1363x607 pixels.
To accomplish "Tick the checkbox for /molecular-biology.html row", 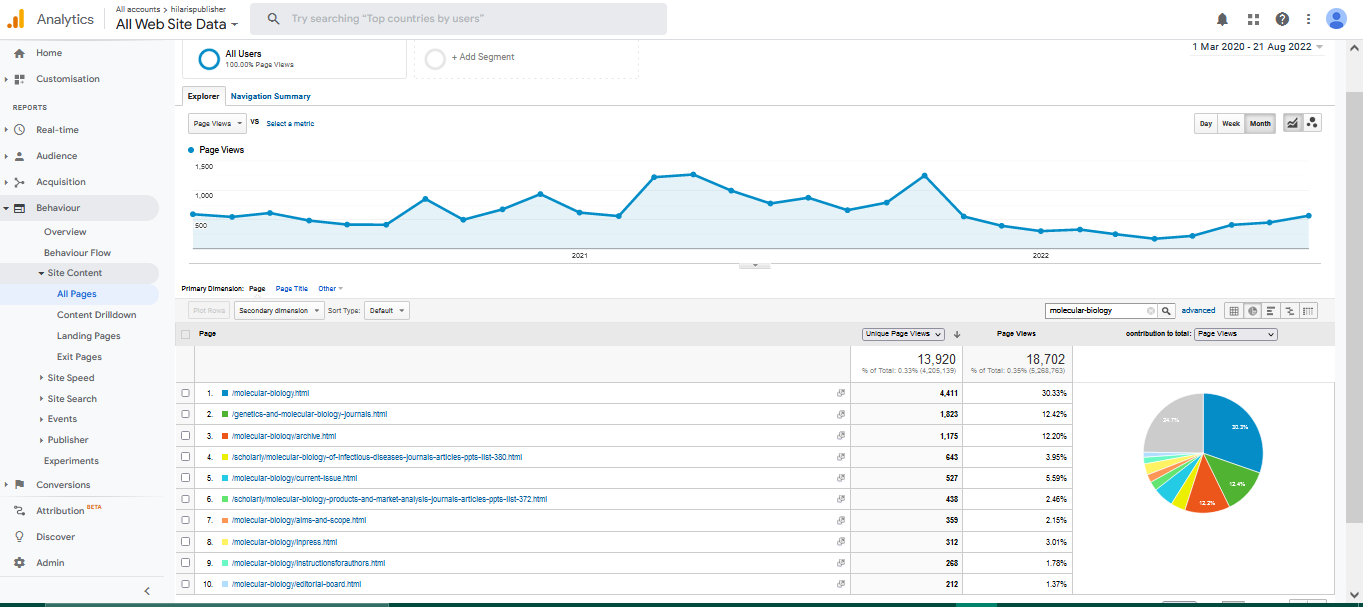I will pyautogui.click(x=186, y=393).
